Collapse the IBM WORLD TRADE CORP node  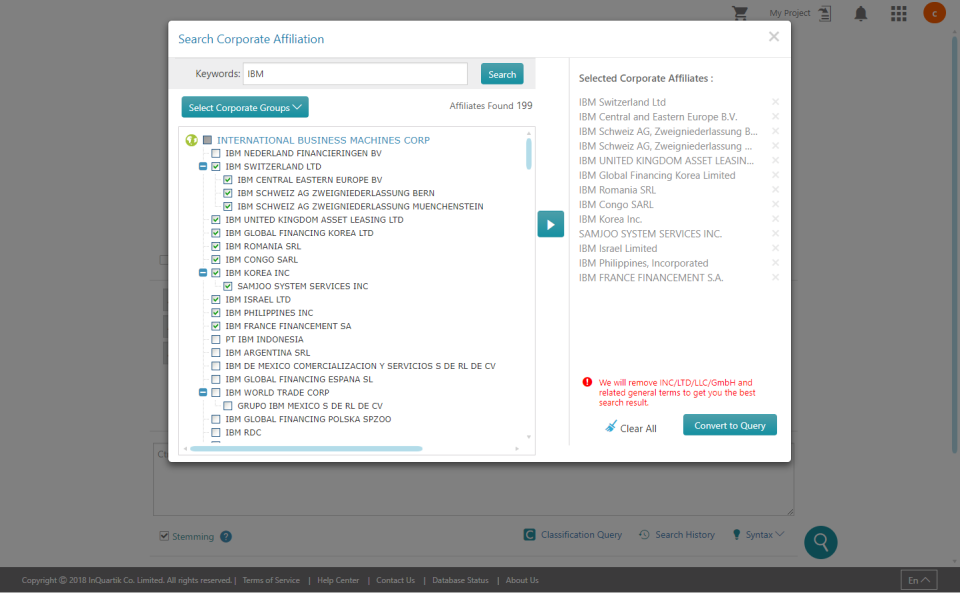[203, 393]
